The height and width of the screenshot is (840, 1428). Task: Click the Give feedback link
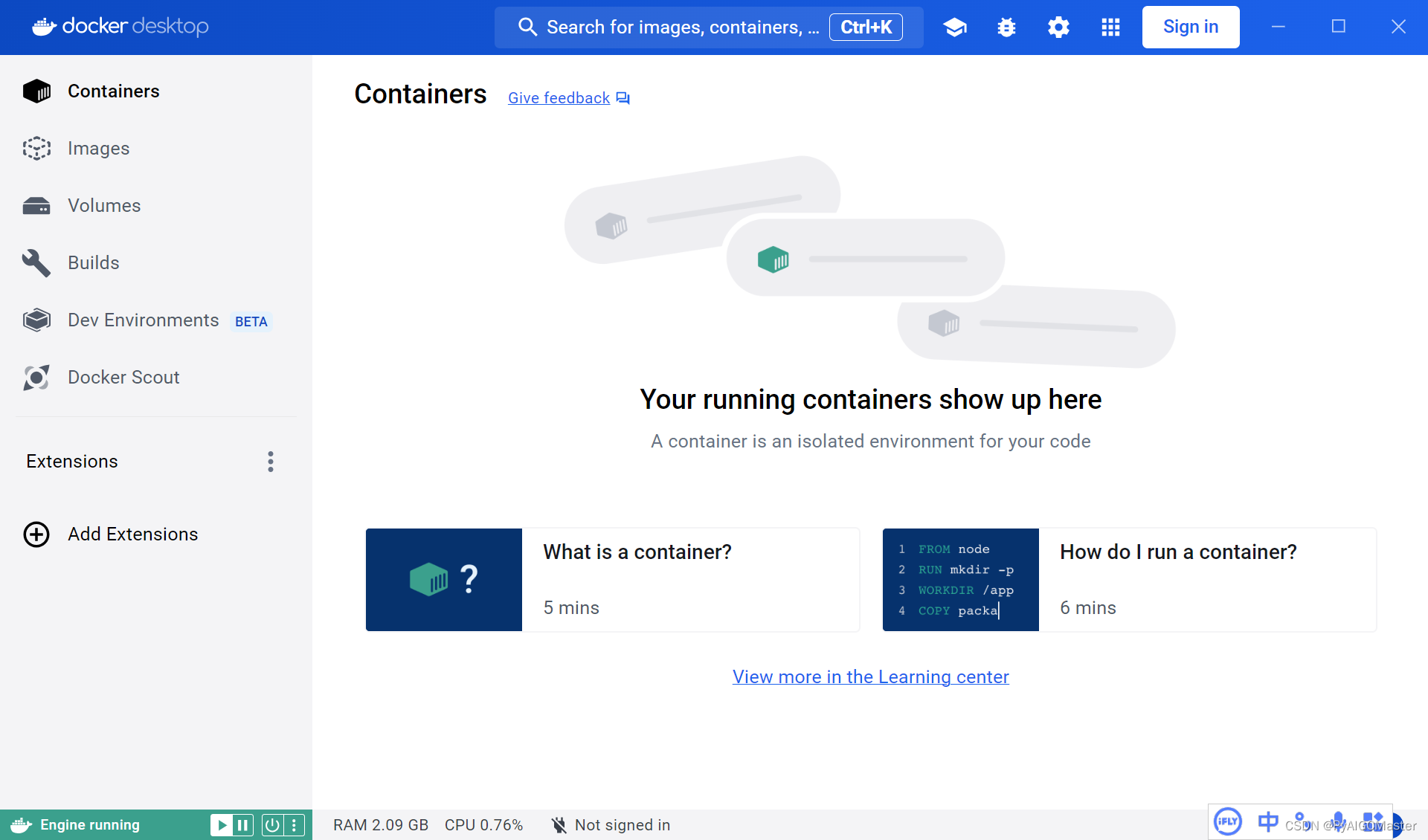(559, 97)
